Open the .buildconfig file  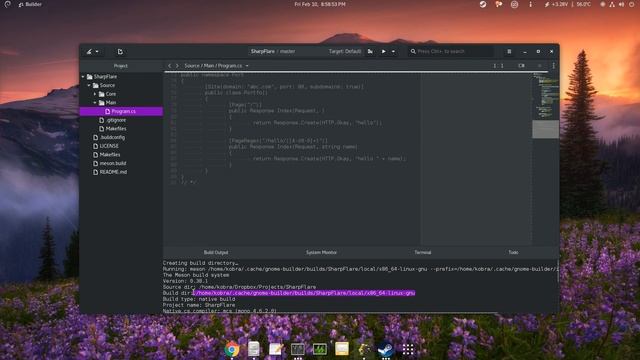pos(109,137)
